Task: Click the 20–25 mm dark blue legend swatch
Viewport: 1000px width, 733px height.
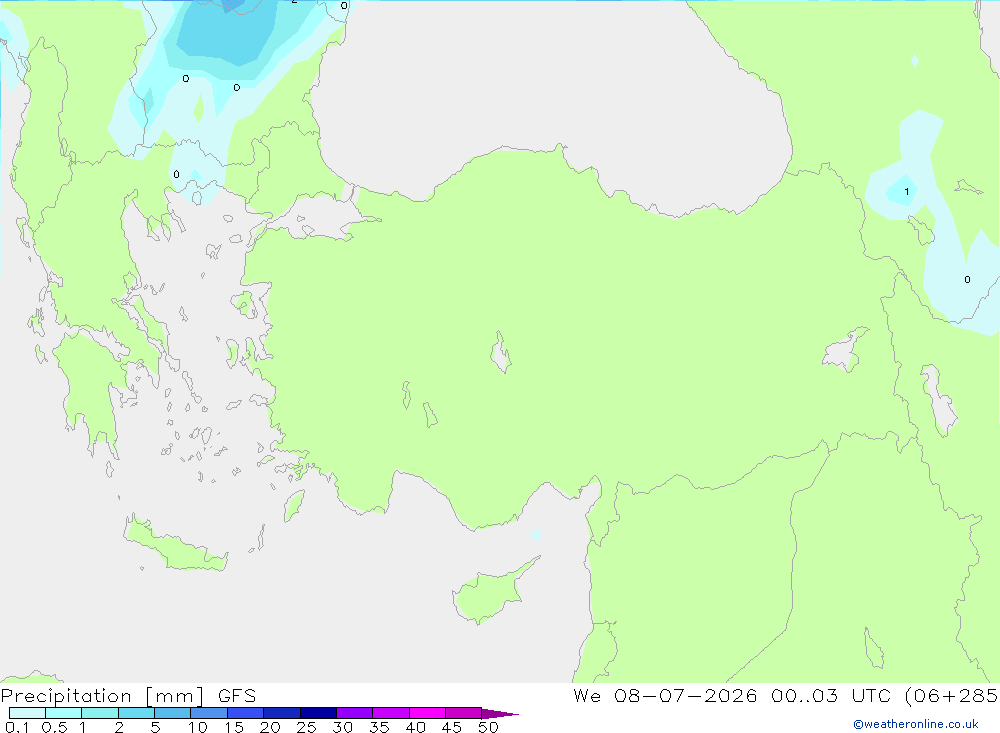Action: (x=281, y=713)
